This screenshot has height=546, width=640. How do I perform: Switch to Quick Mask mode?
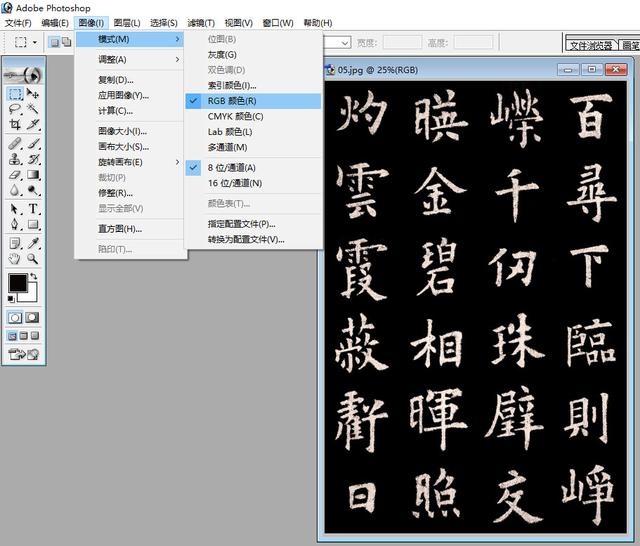32,317
